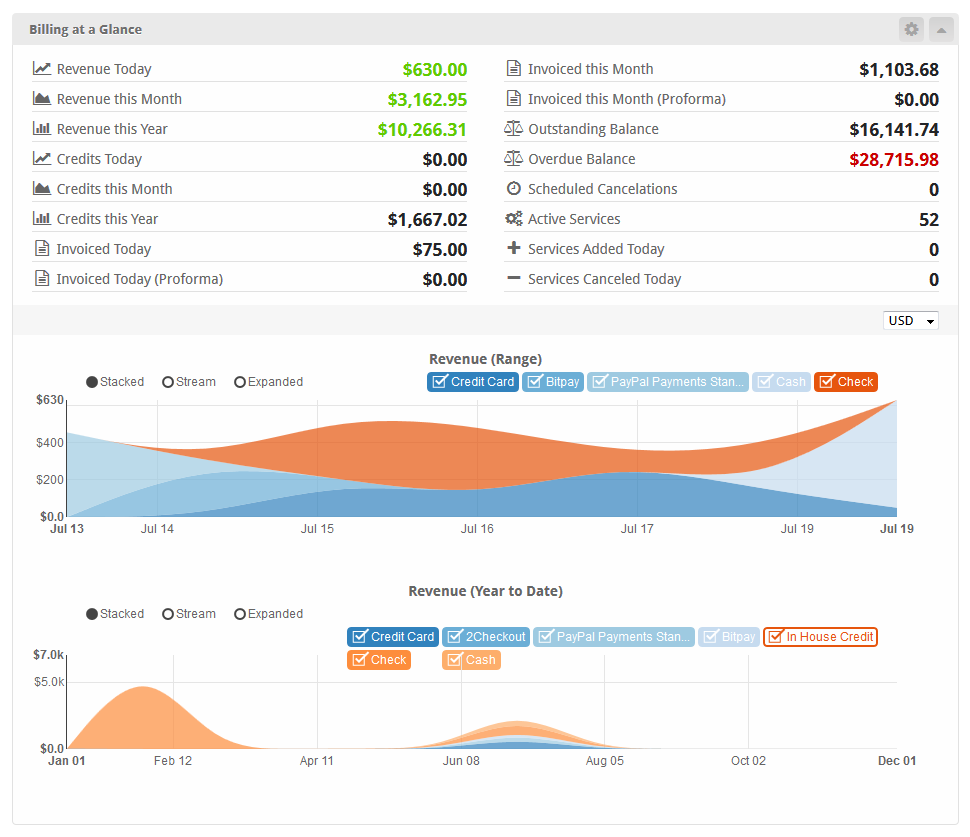
Task: Click the Services Canceled Today minus icon
Action: (513, 279)
